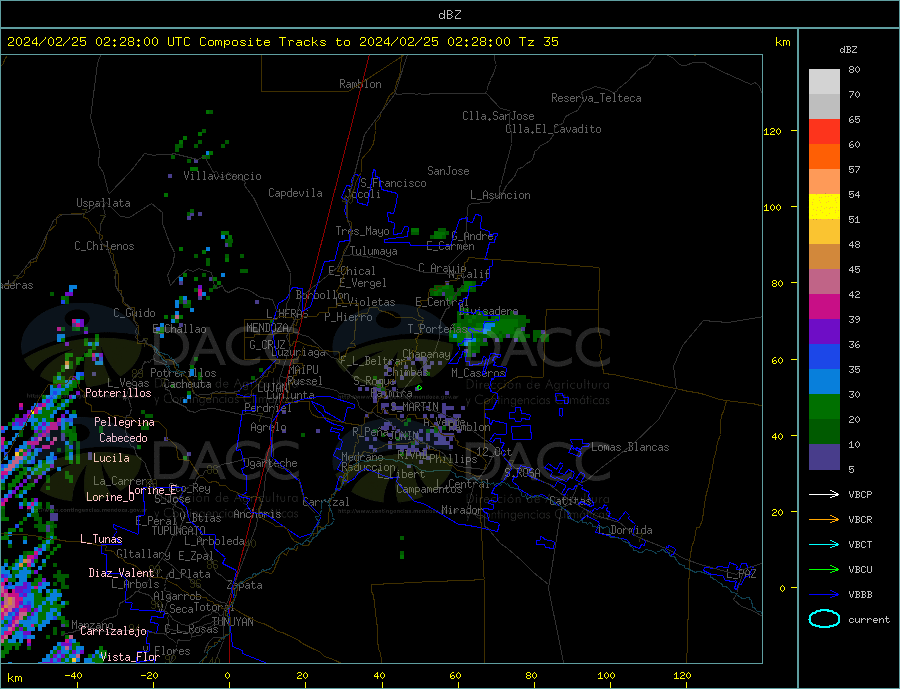Click the Mirador label

point(462,510)
